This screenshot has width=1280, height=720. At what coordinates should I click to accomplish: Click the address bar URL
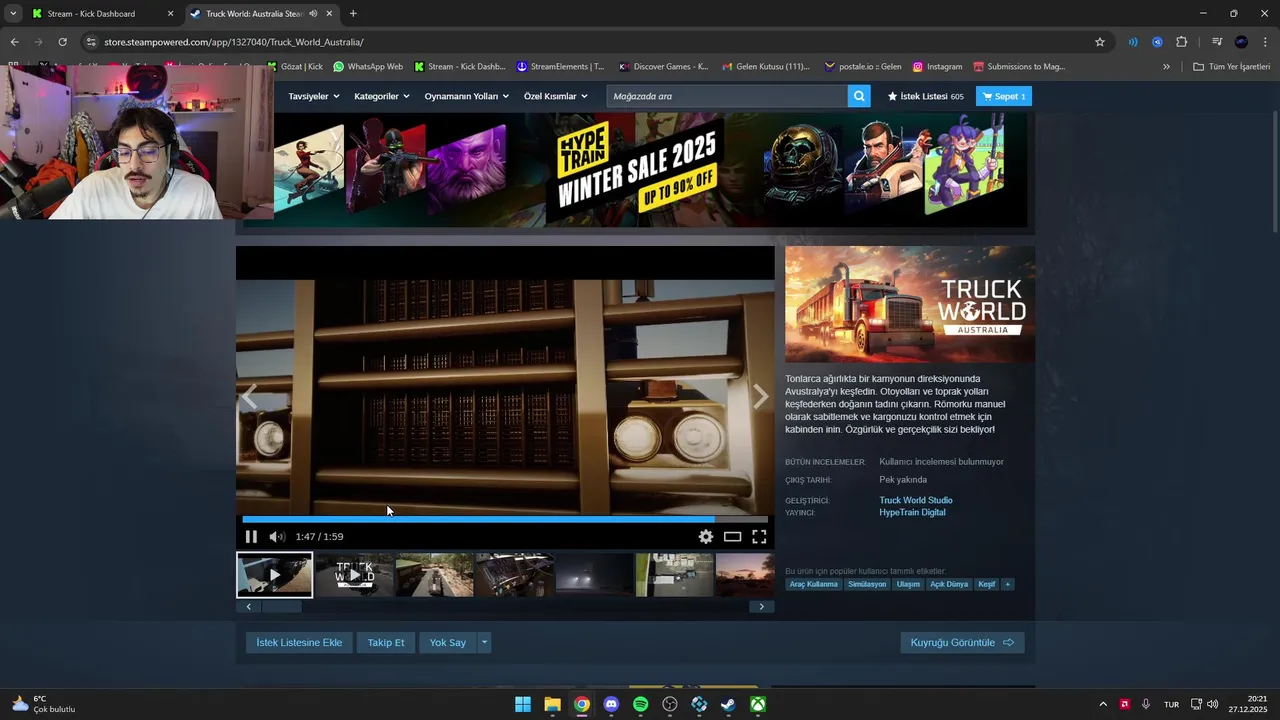coord(233,42)
